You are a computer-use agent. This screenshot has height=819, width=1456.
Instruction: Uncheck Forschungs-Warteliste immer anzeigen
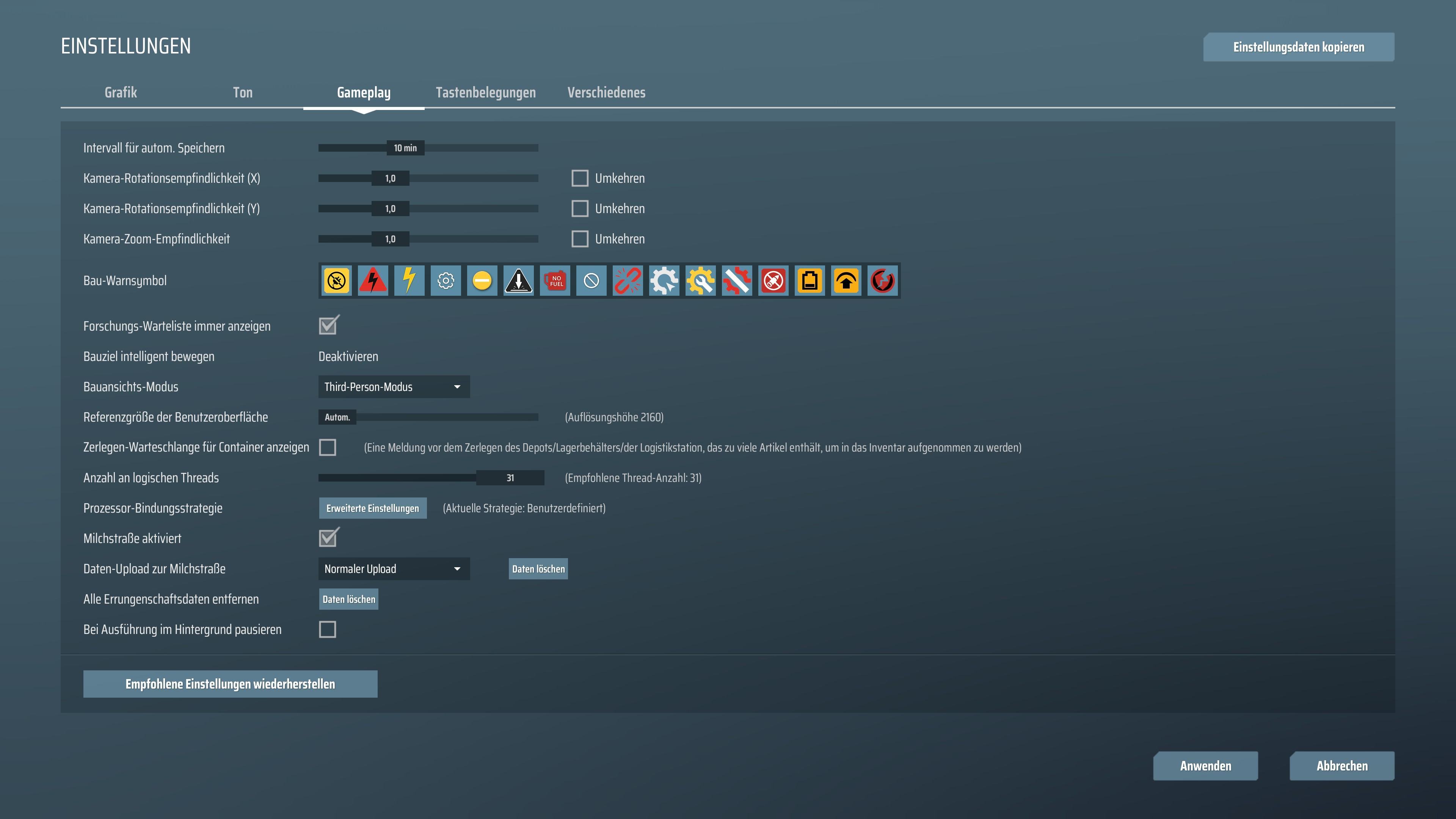[328, 326]
